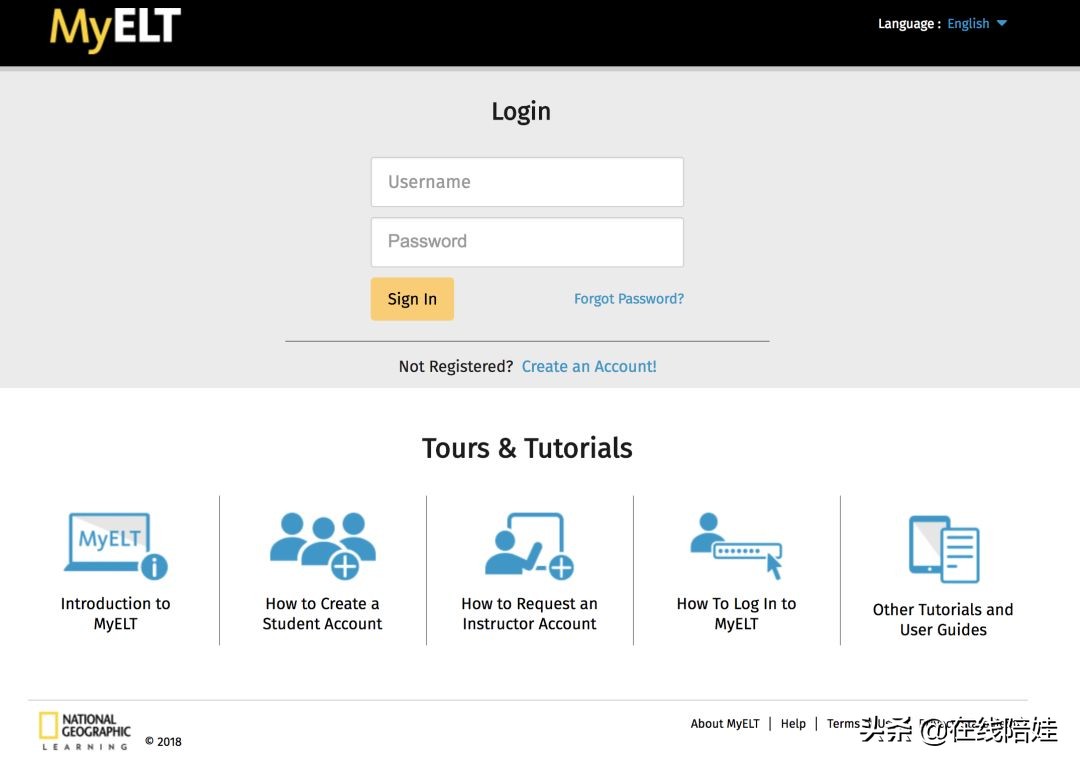
Task: Open the Forgot Password? link
Action: [x=629, y=299]
